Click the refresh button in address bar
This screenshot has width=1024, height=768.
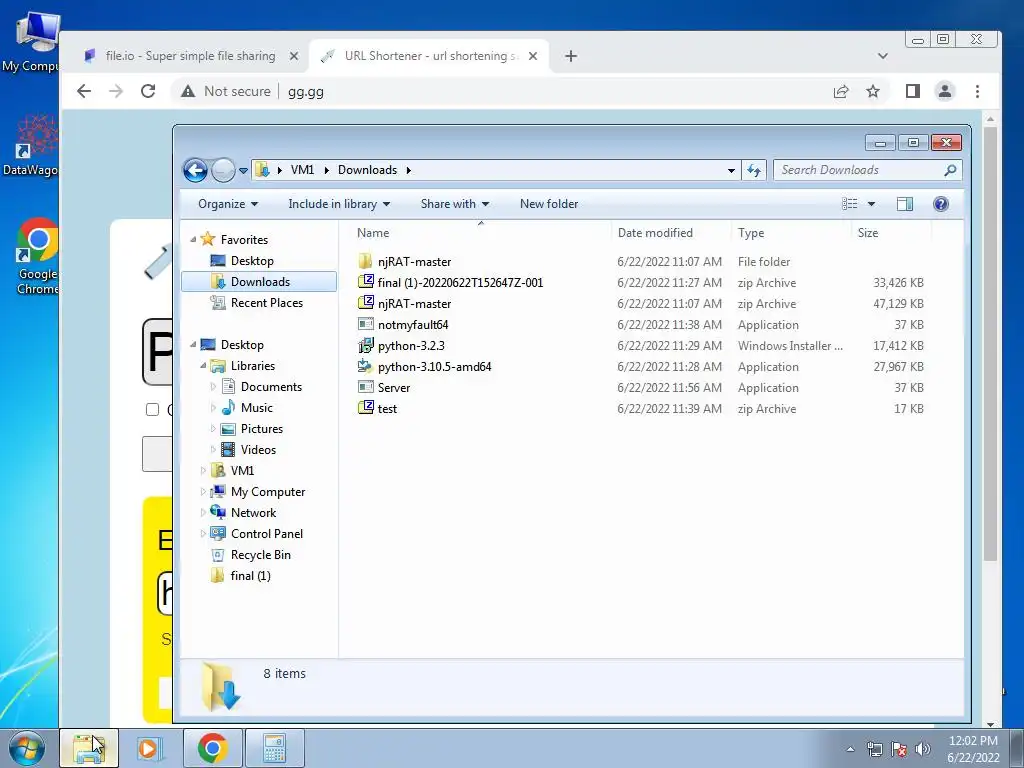754,170
